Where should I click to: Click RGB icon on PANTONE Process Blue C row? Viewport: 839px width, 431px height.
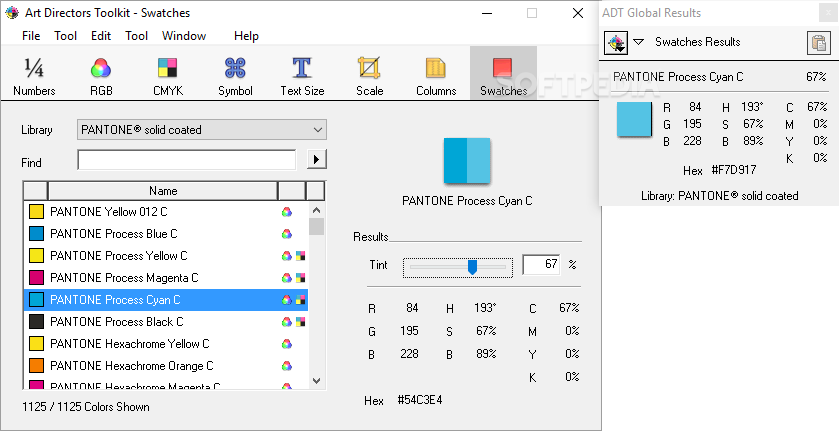click(x=287, y=233)
